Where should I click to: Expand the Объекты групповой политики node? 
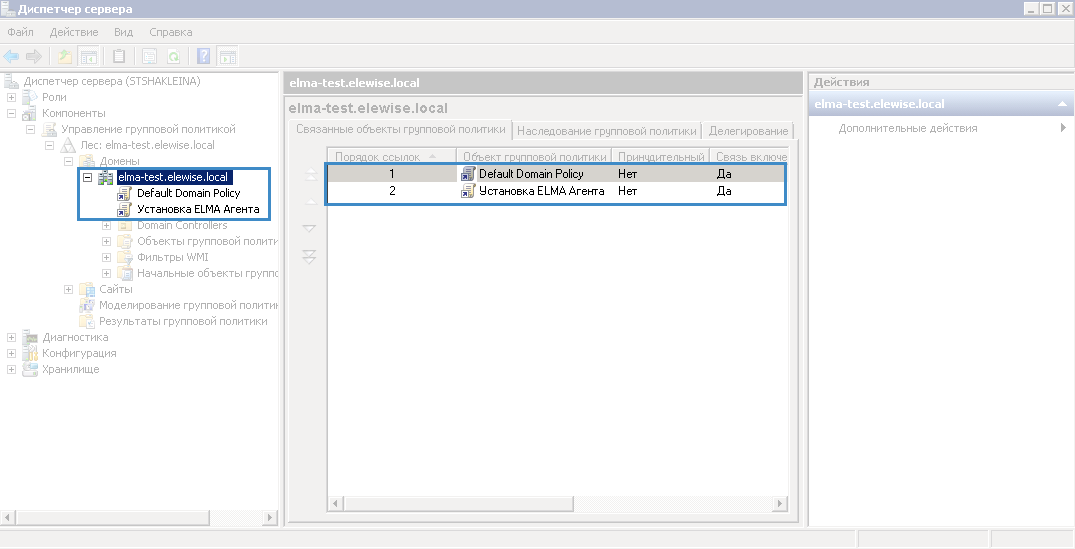coord(106,241)
